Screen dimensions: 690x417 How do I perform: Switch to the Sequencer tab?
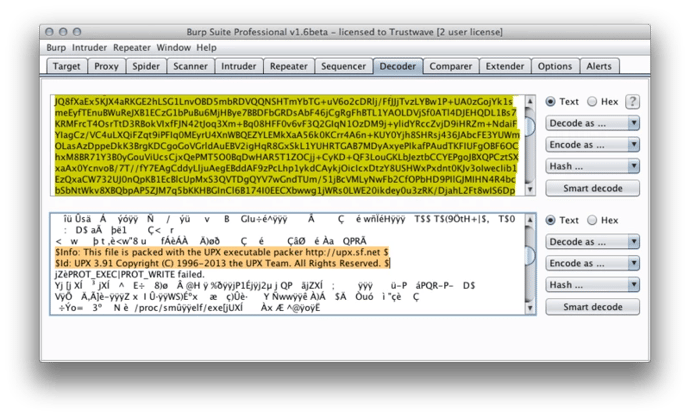tap(343, 66)
